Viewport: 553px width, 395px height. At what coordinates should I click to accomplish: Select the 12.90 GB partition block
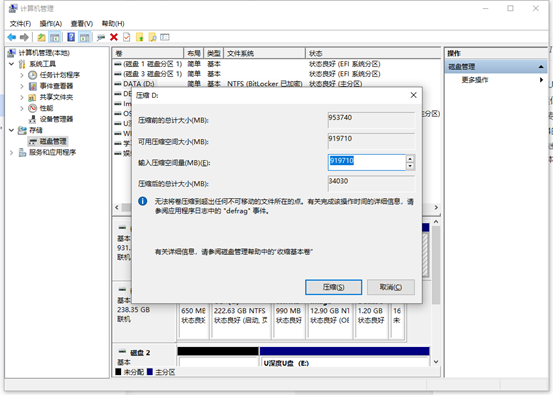pos(330,320)
